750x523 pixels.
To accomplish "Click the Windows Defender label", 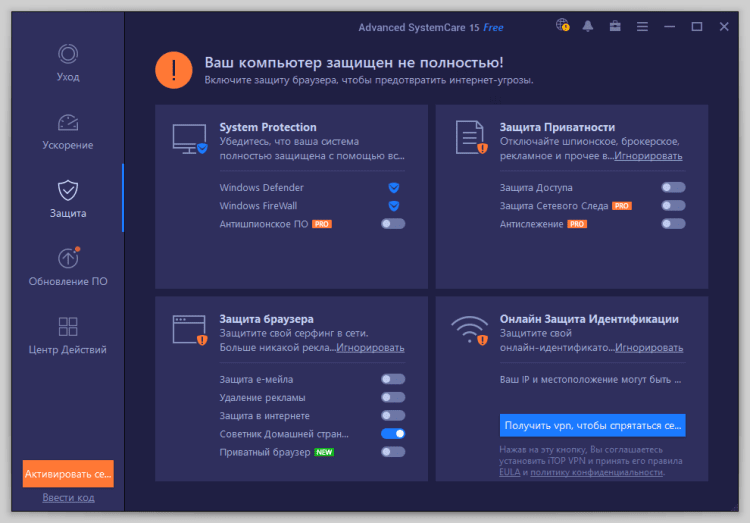I will (x=262, y=188).
